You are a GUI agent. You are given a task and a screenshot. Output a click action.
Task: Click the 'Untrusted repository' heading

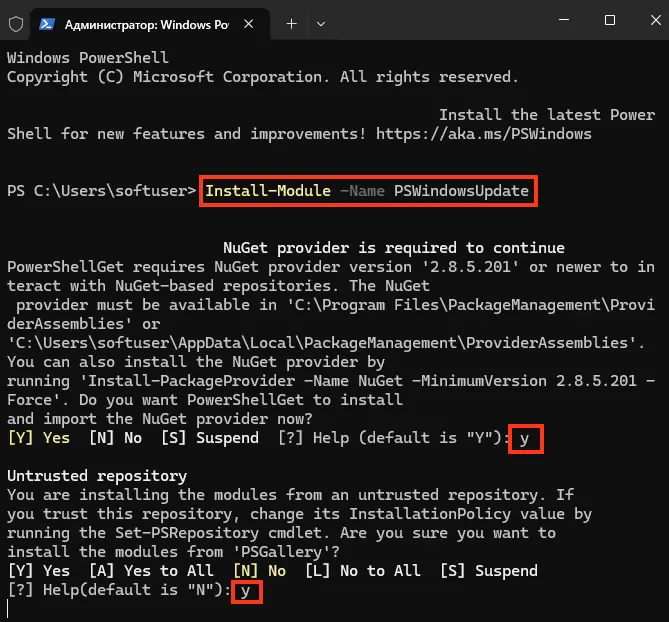tap(97, 476)
